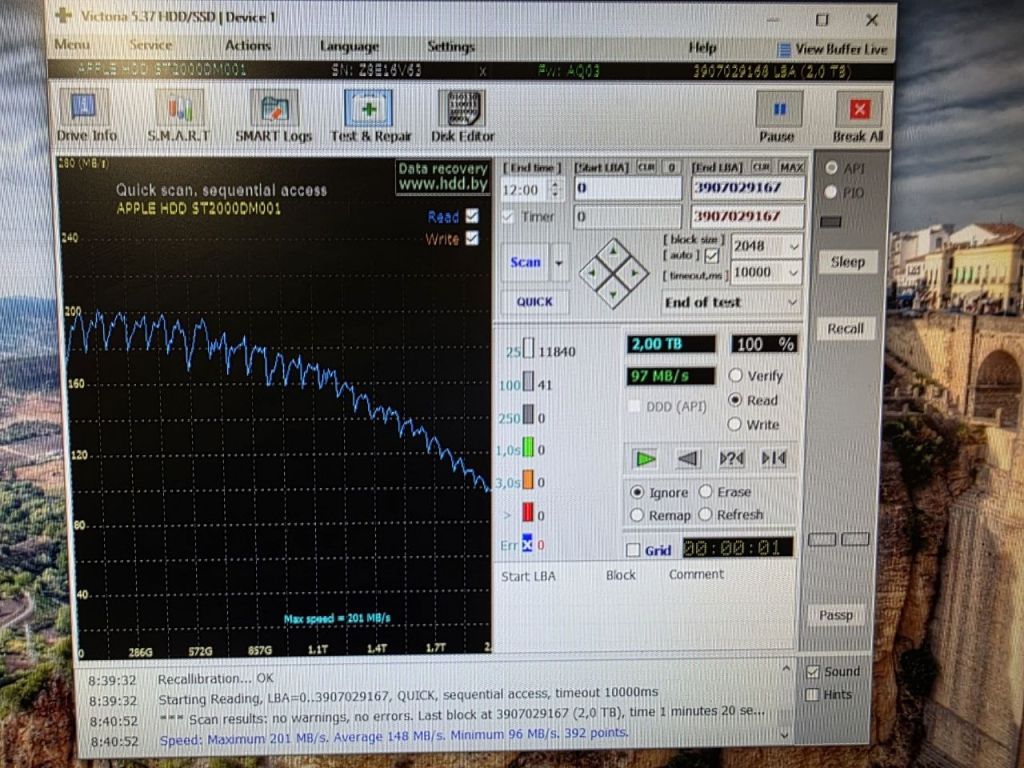Click the Sleep button
The image size is (1024, 768).
847,263
